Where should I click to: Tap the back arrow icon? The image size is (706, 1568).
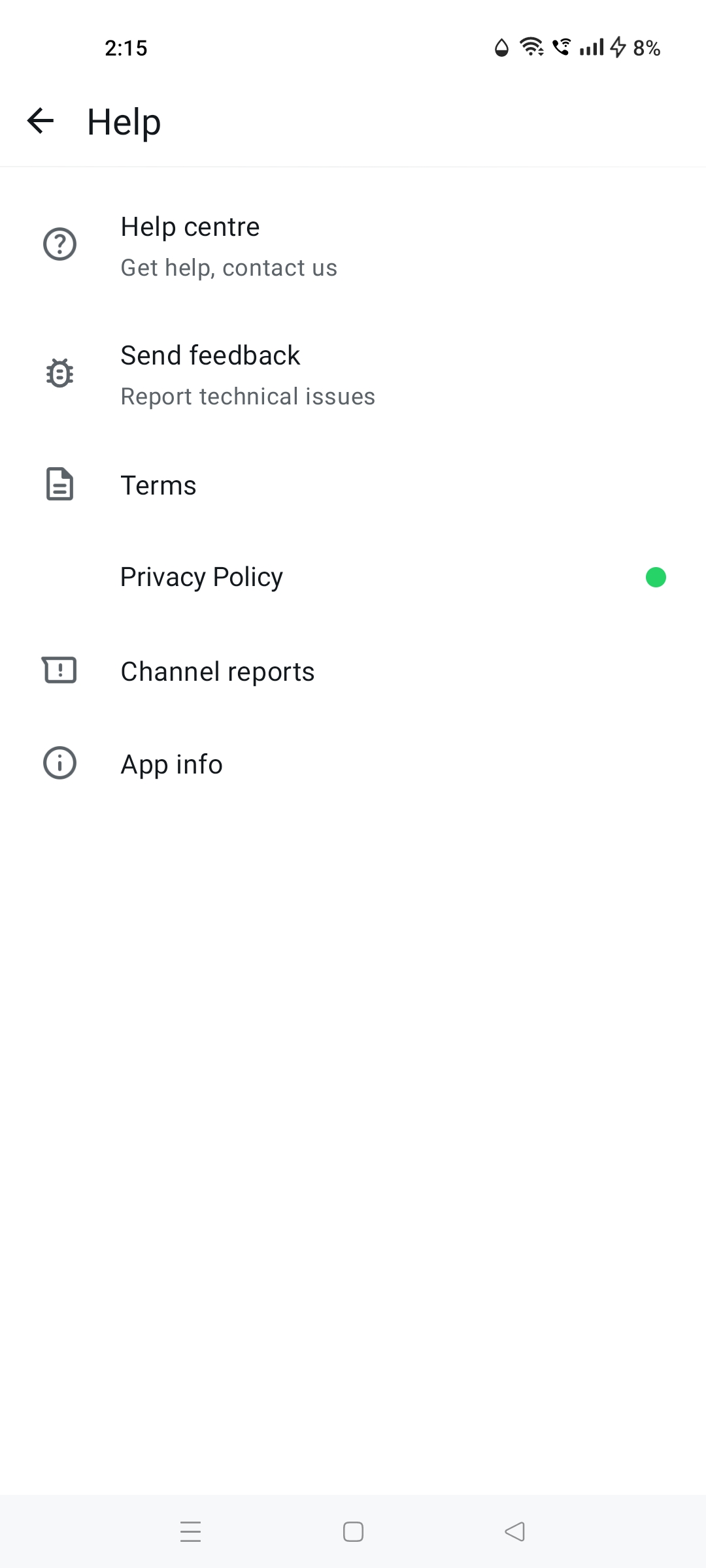[41, 121]
